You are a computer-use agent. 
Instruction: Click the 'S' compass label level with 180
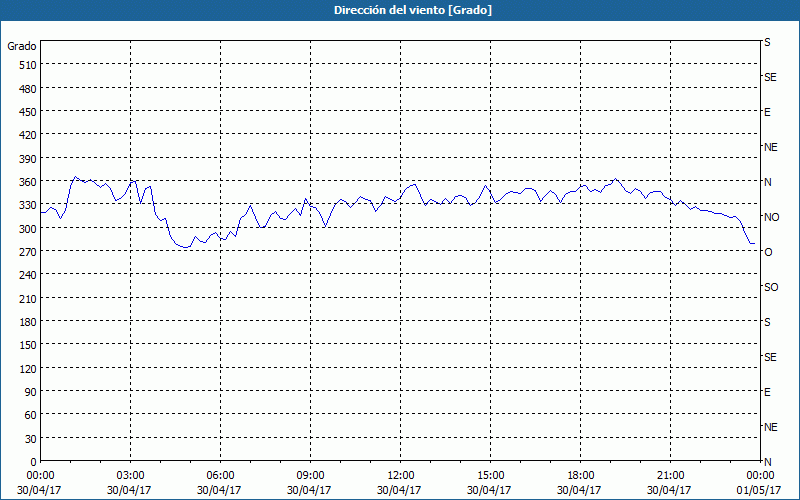767,322
